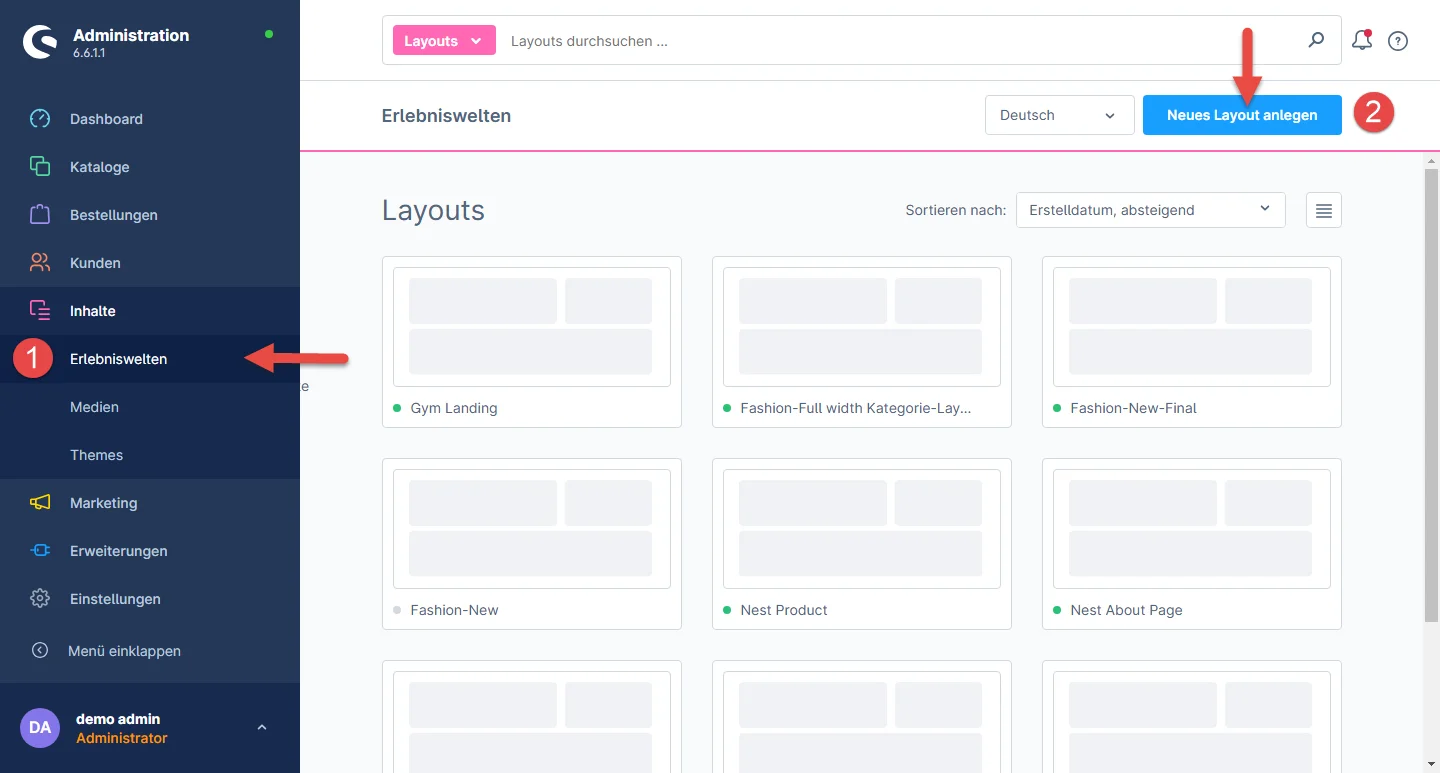Expand the pink Layouts search filter dropdown
This screenshot has width=1440, height=773.
pos(444,41)
